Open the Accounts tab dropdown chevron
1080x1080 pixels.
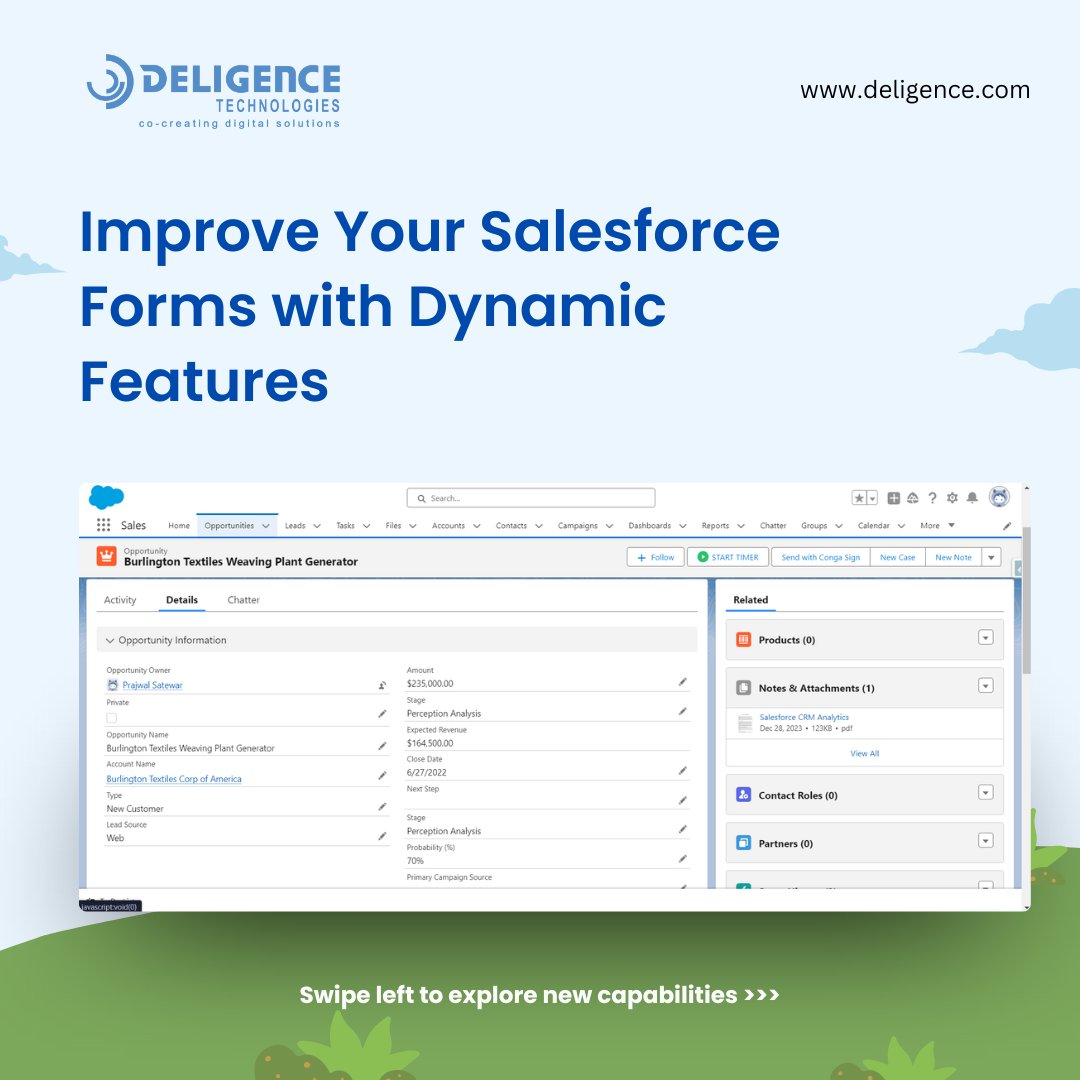(x=477, y=526)
